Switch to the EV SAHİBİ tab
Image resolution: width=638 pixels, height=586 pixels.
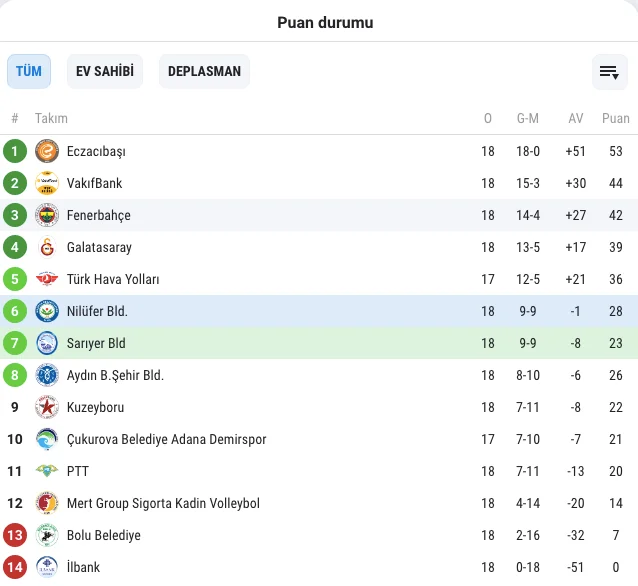pos(105,71)
